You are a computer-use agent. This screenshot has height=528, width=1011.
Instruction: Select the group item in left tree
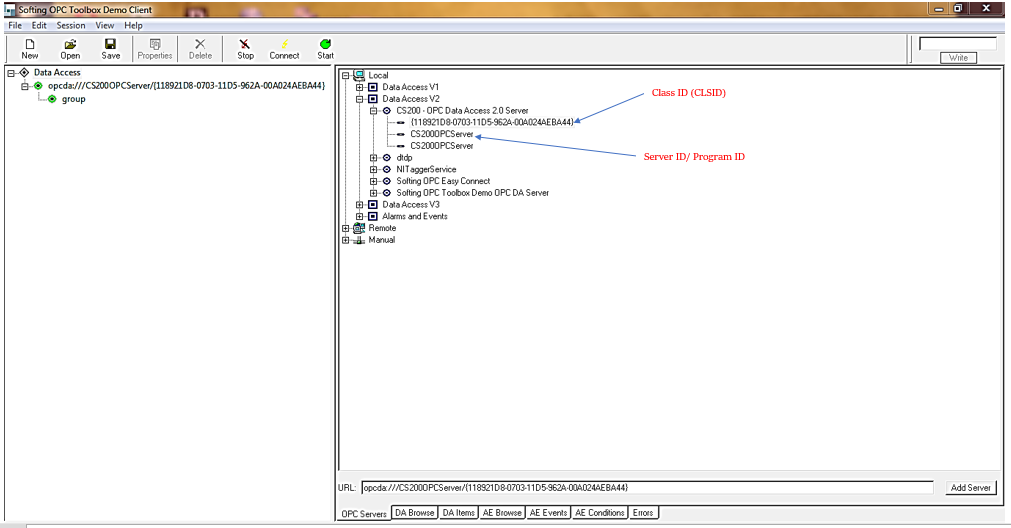pyautogui.click(x=73, y=99)
